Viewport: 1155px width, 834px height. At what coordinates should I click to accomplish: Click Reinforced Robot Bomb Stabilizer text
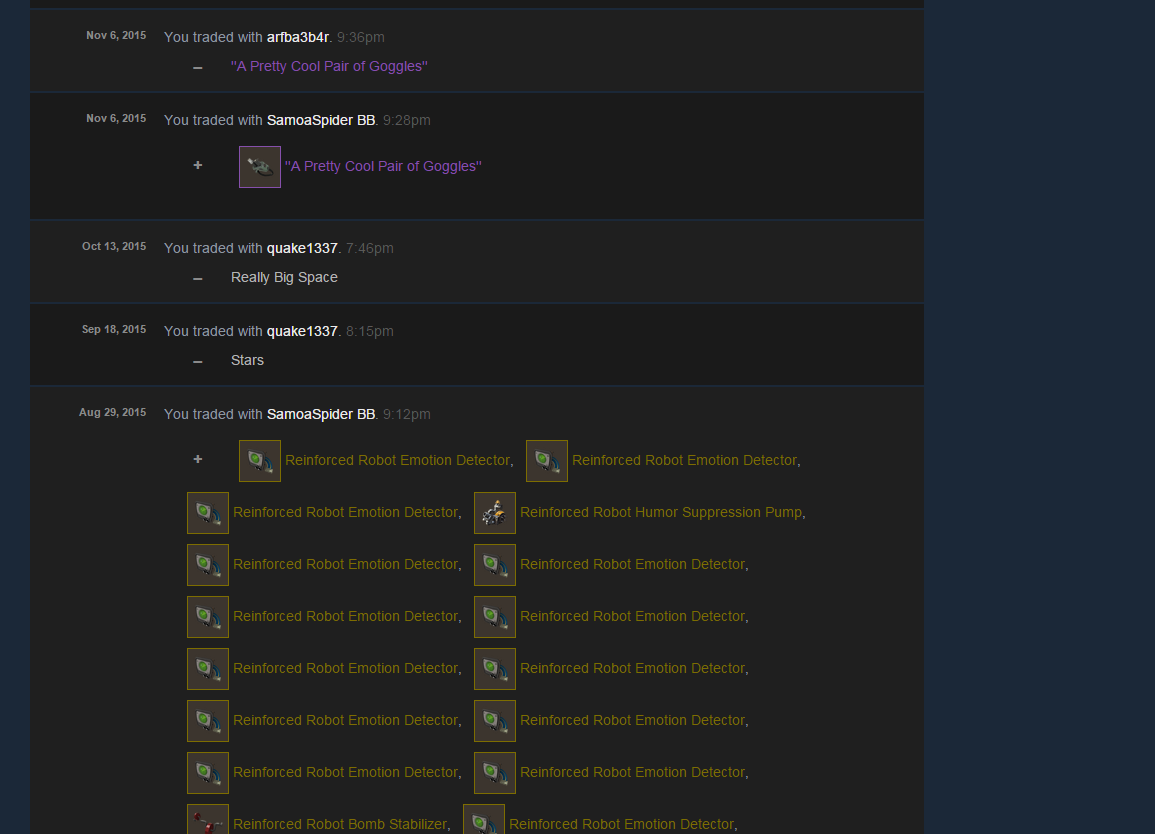[x=340, y=824]
